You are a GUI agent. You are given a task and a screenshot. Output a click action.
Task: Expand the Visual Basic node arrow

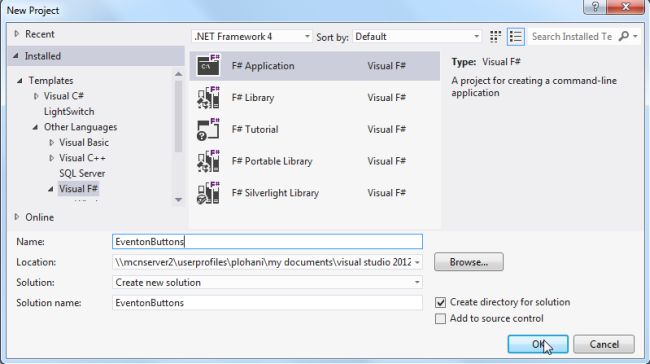click(51, 143)
